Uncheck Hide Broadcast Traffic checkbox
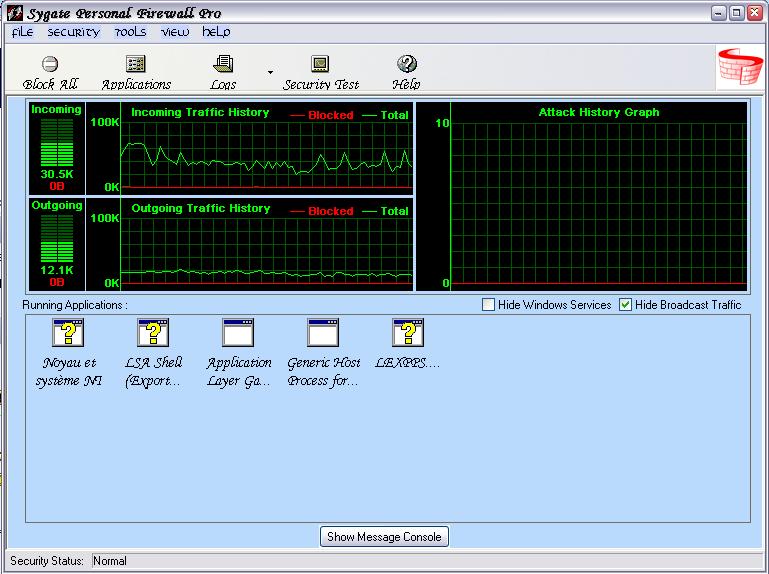The image size is (769, 574). 625,305
